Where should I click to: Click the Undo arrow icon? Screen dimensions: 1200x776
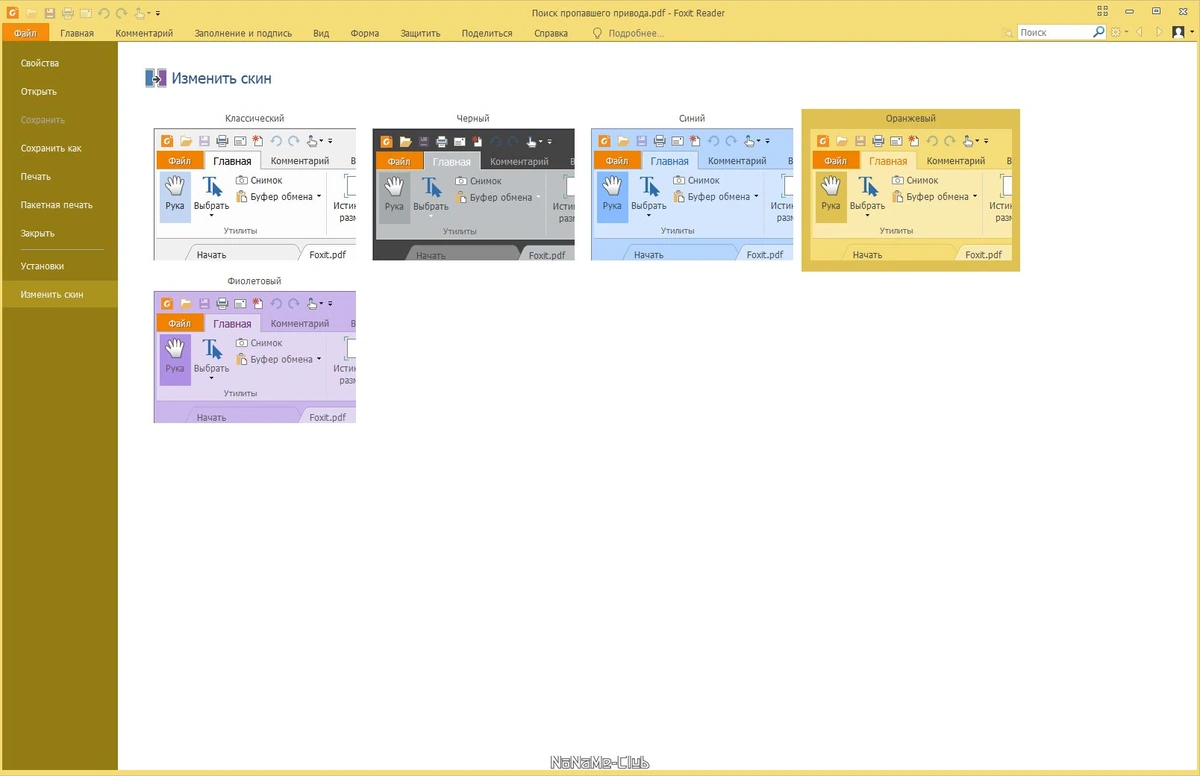104,13
